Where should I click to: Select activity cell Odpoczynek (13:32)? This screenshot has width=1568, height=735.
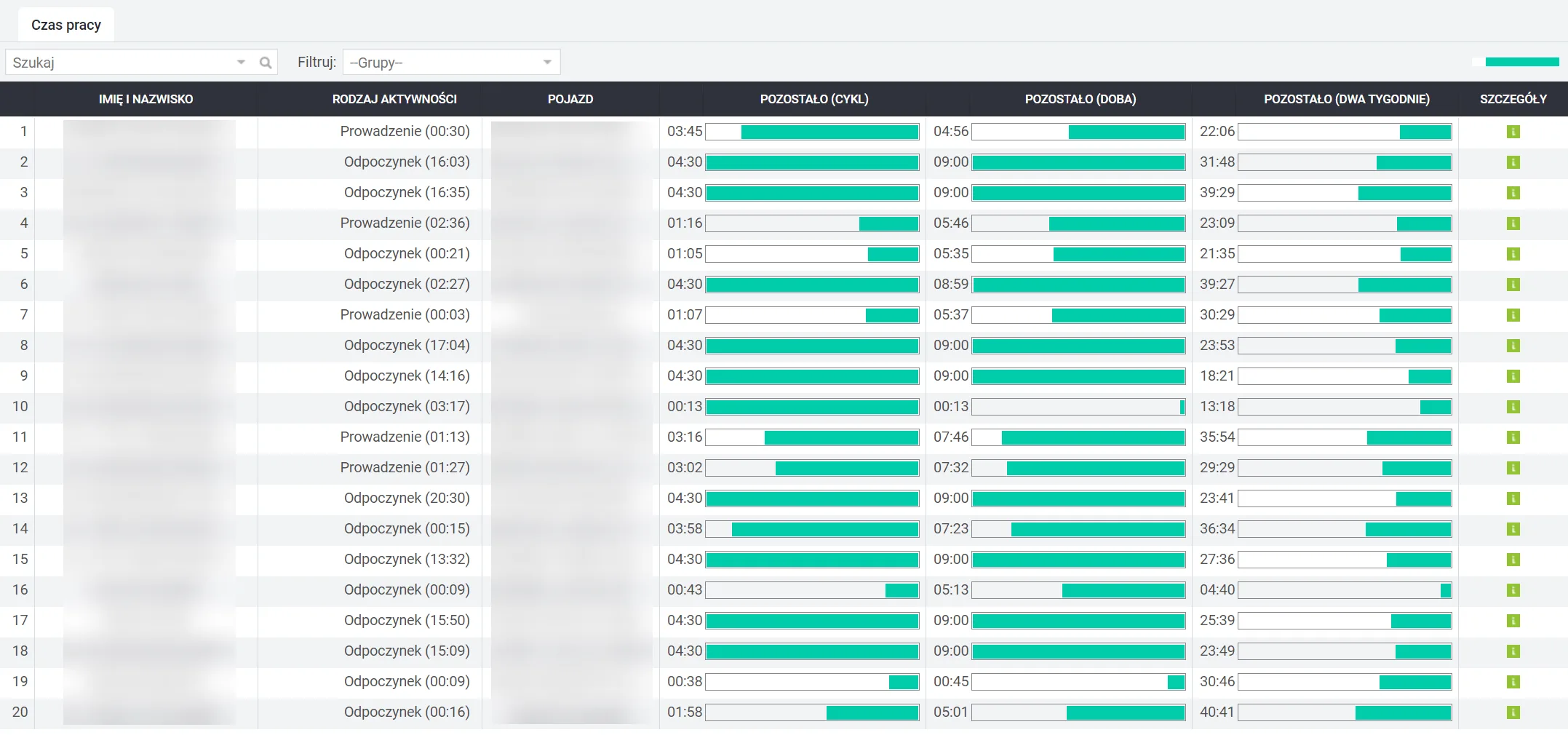click(407, 559)
